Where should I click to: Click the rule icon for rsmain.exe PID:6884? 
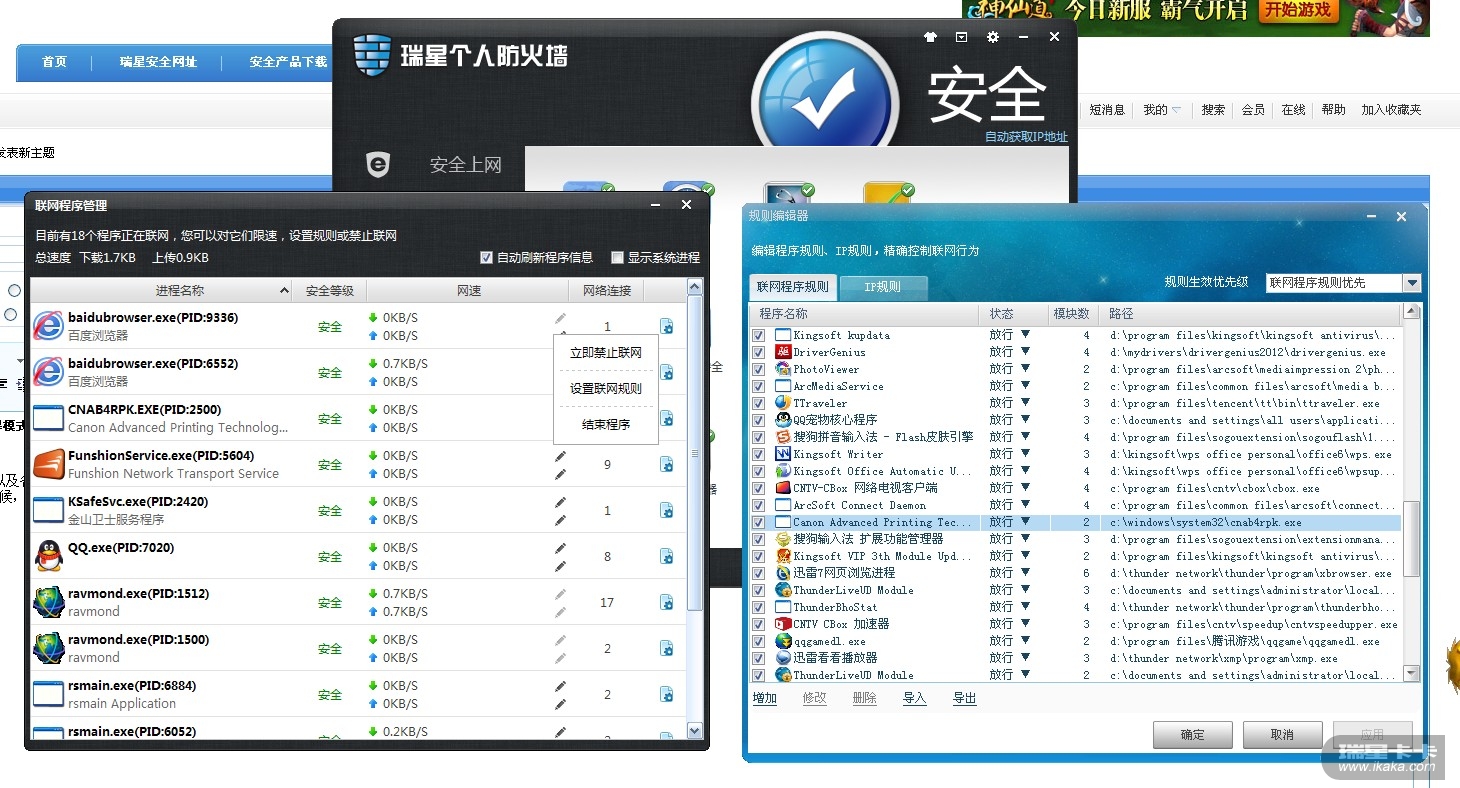click(x=666, y=694)
